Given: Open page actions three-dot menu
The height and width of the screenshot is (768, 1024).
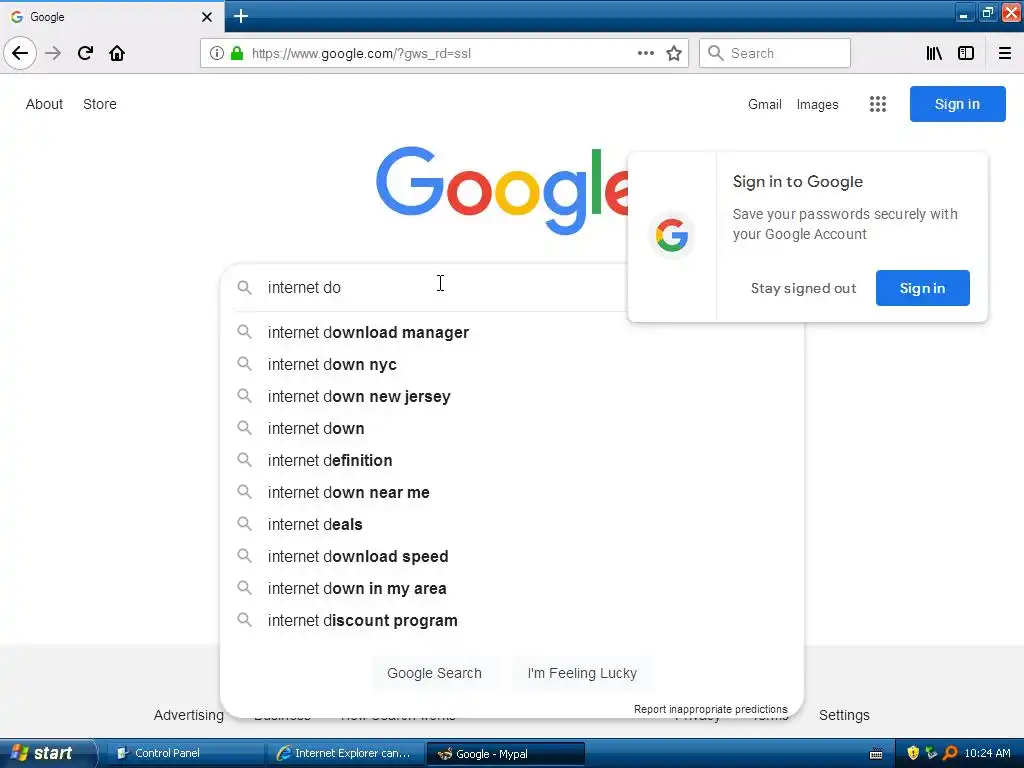Looking at the screenshot, I should click(x=645, y=53).
